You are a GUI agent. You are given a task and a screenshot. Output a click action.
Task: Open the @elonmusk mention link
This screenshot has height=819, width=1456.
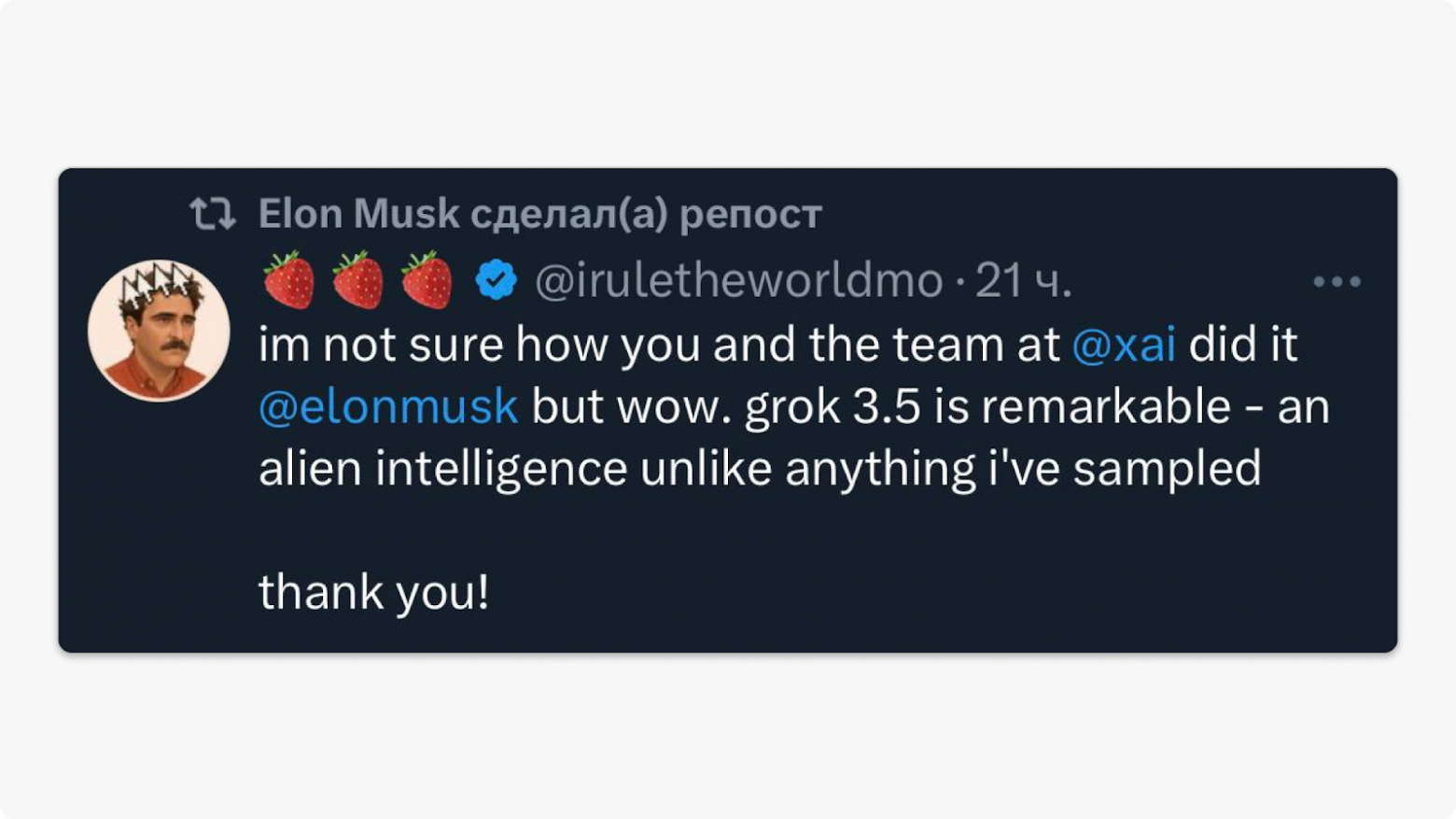pyautogui.click(x=386, y=405)
